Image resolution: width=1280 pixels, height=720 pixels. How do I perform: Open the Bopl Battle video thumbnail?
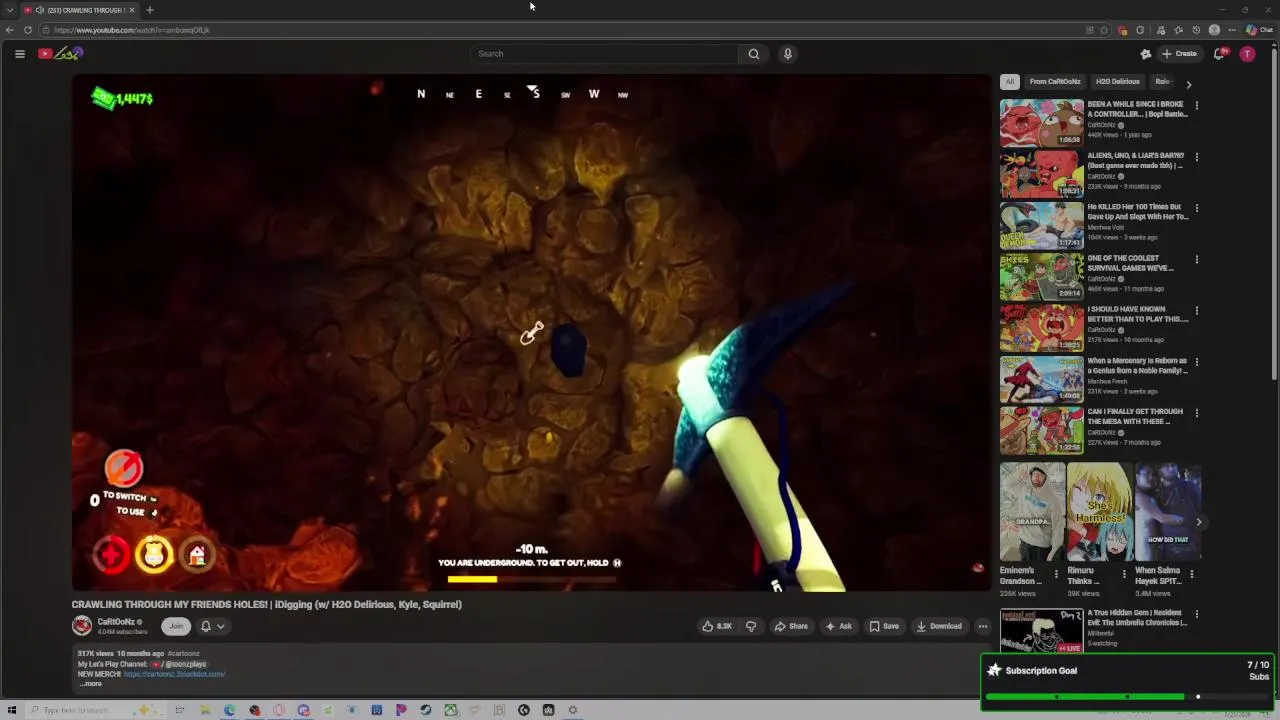(1042, 122)
